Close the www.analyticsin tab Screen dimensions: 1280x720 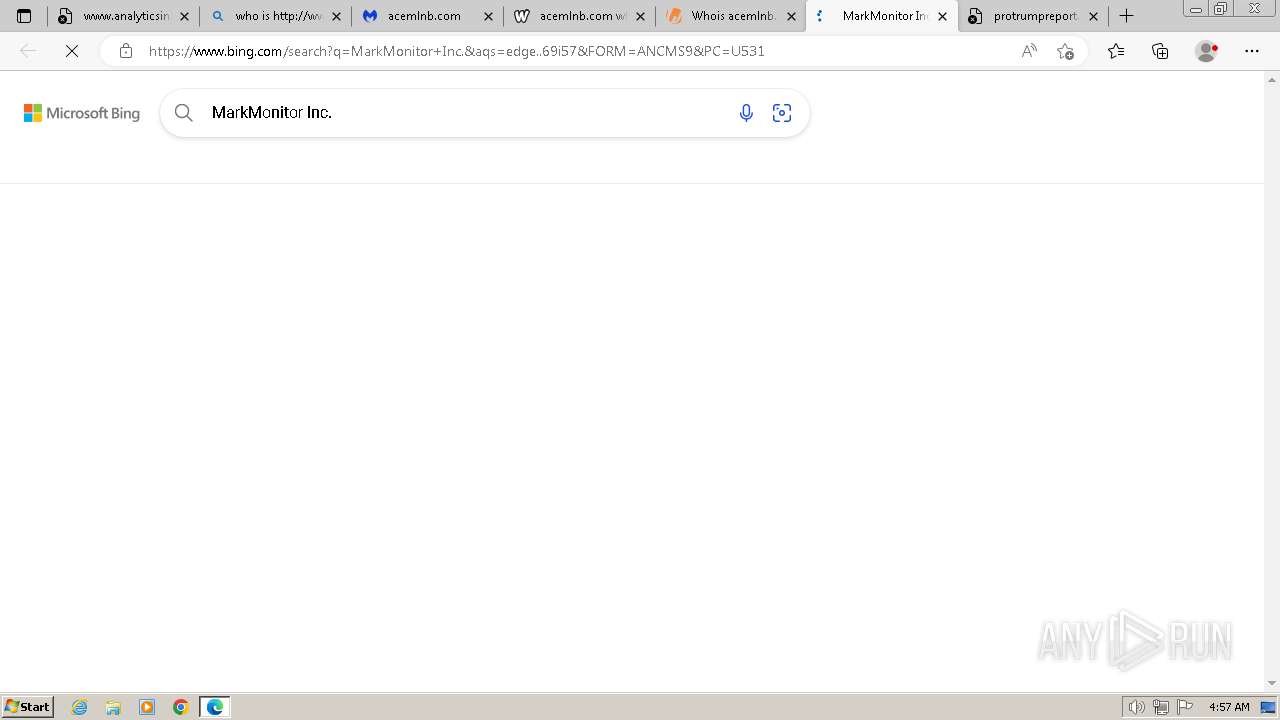[x=184, y=16]
